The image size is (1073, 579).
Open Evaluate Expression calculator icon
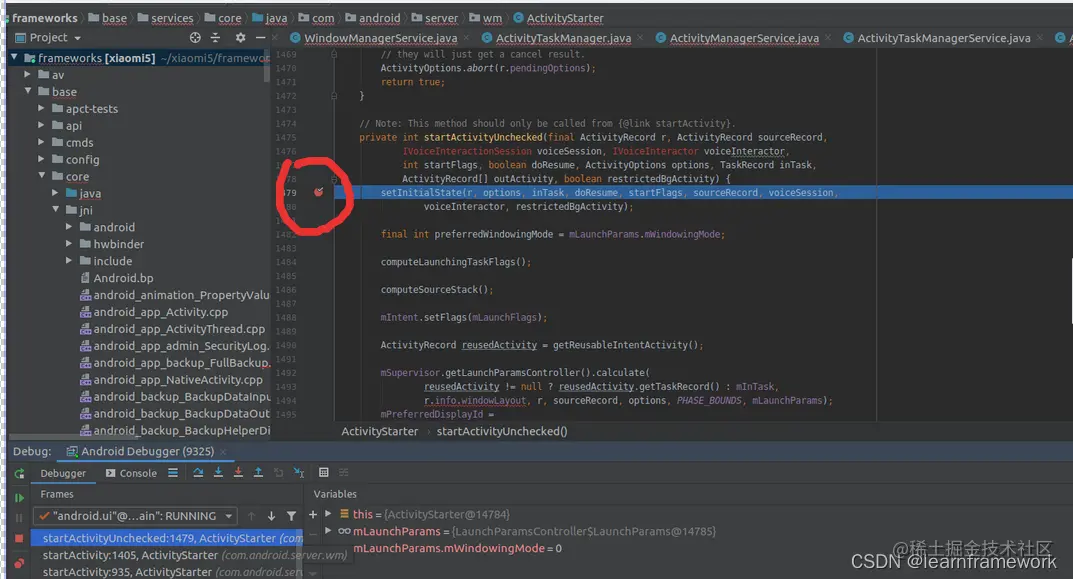[324, 472]
